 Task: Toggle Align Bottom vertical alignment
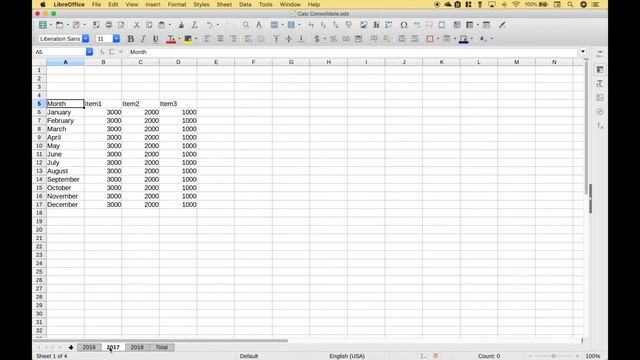(x=301, y=39)
